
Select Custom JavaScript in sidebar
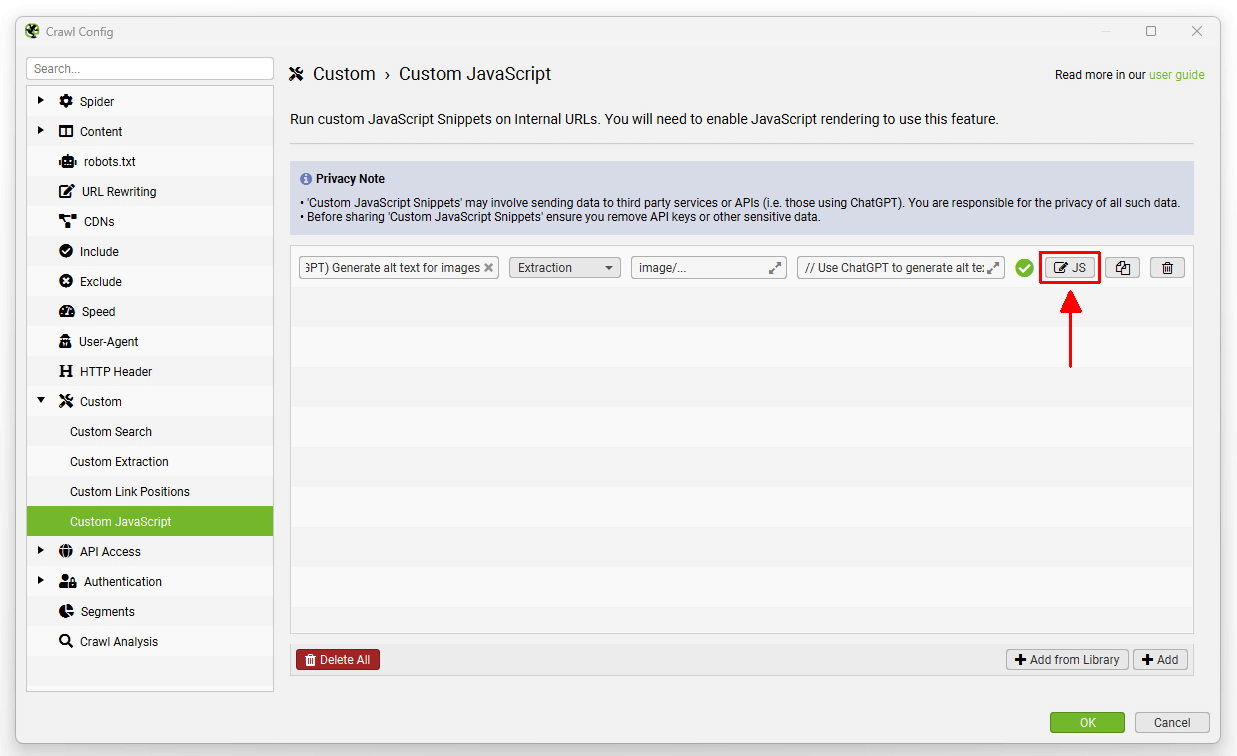click(150, 521)
